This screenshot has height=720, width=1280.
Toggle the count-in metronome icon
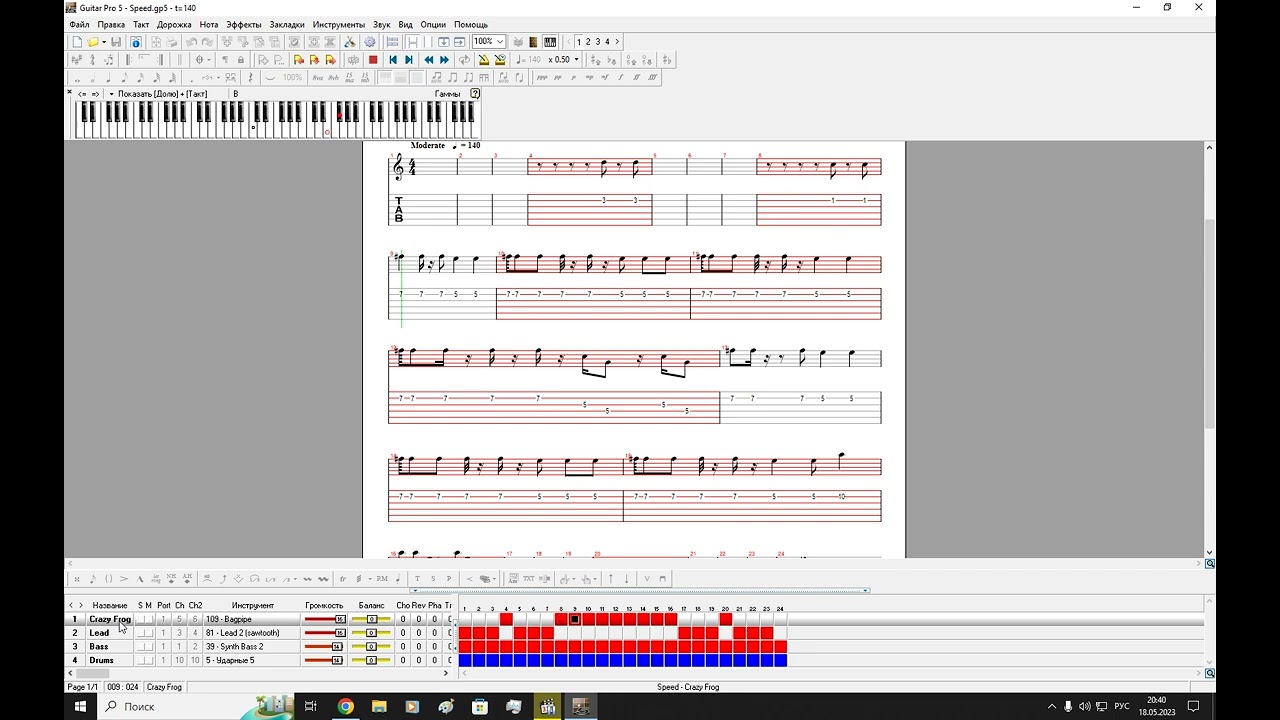500,60
